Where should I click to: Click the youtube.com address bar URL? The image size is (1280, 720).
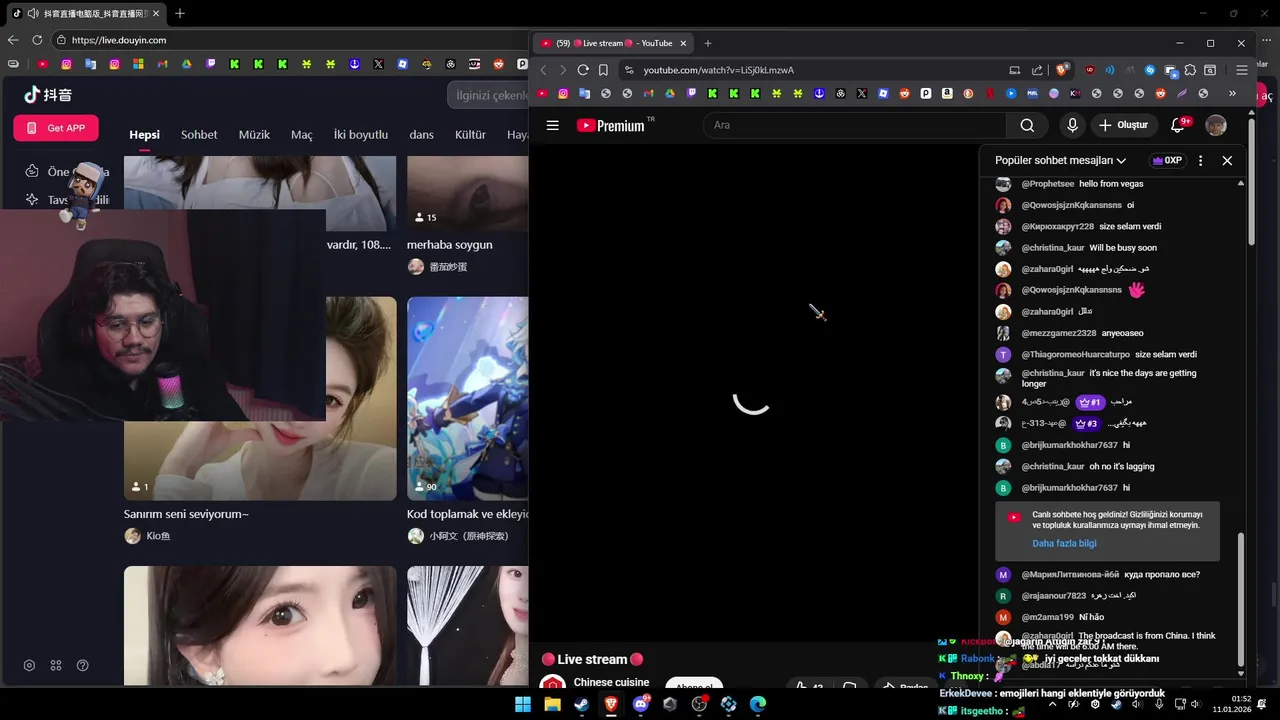pyautogui.click(x=718, y=70)
